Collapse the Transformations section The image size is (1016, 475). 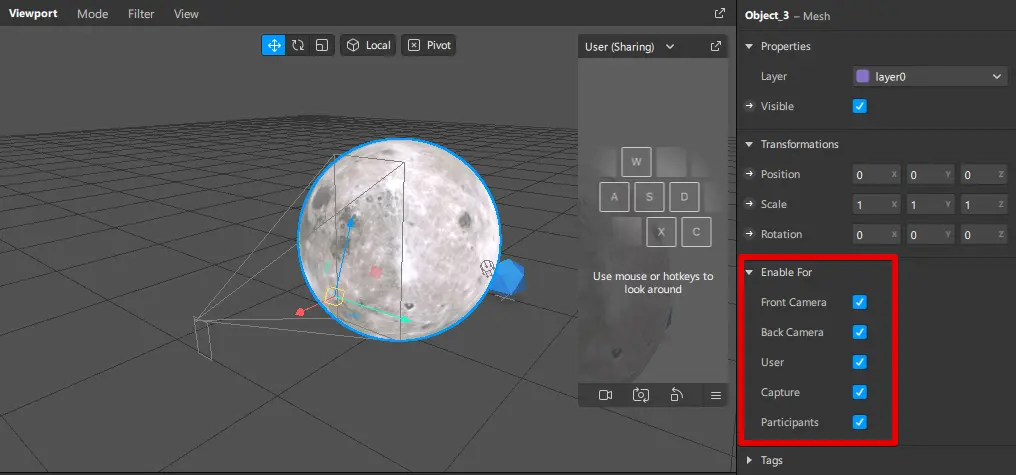pos(749,145)
